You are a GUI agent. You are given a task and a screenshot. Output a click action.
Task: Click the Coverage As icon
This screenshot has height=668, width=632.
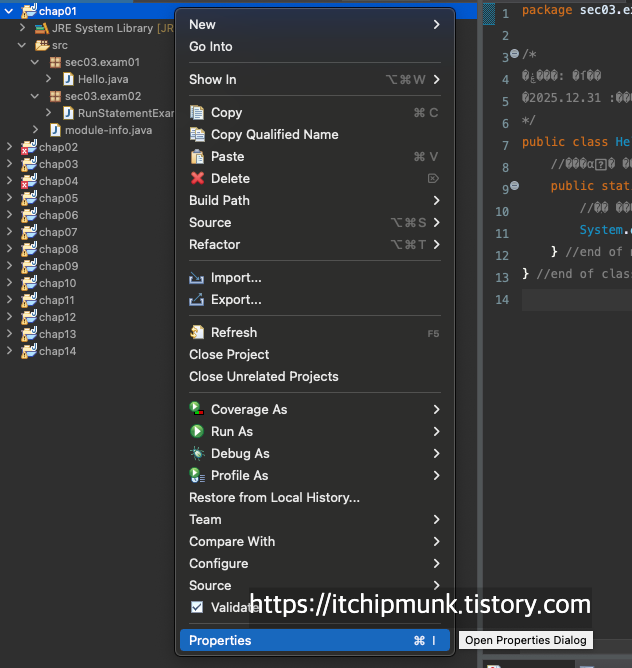tap(196, 409)
